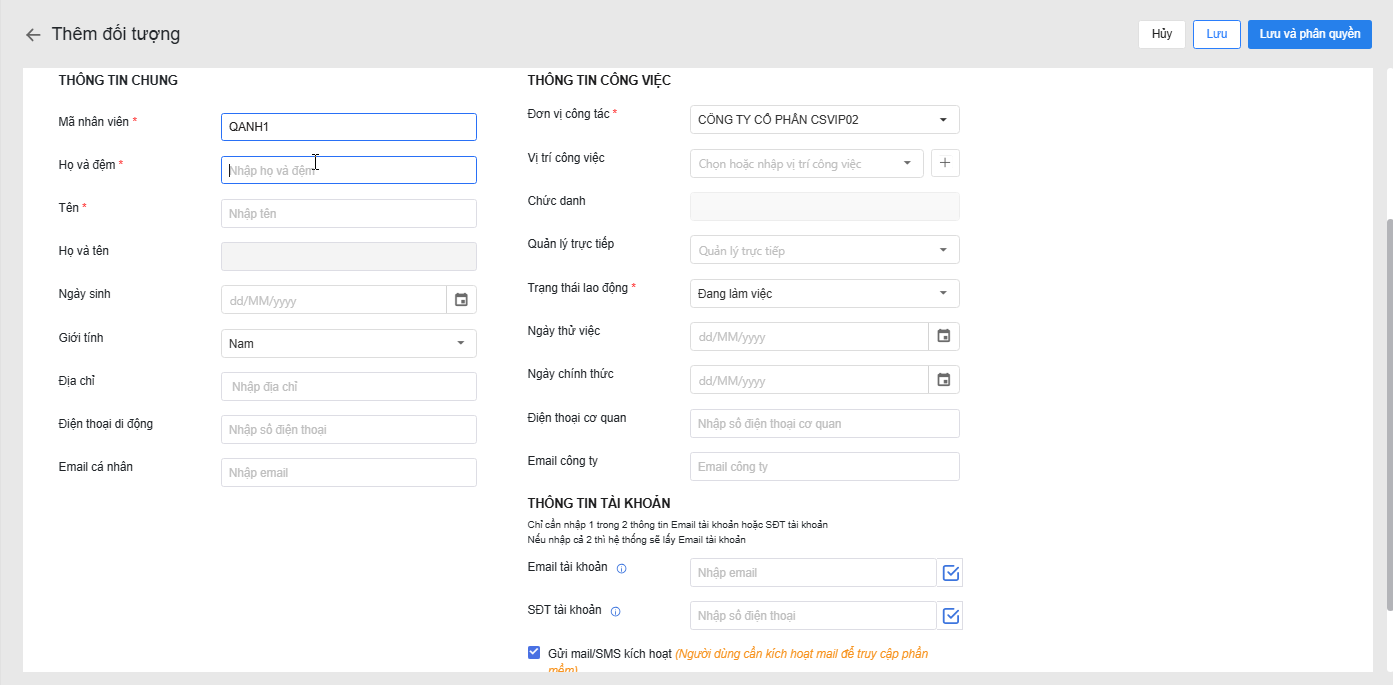Open the Đơn vị công tác dropdown
The height and width of the screenshot is (685, 1393).
(824, 120)
